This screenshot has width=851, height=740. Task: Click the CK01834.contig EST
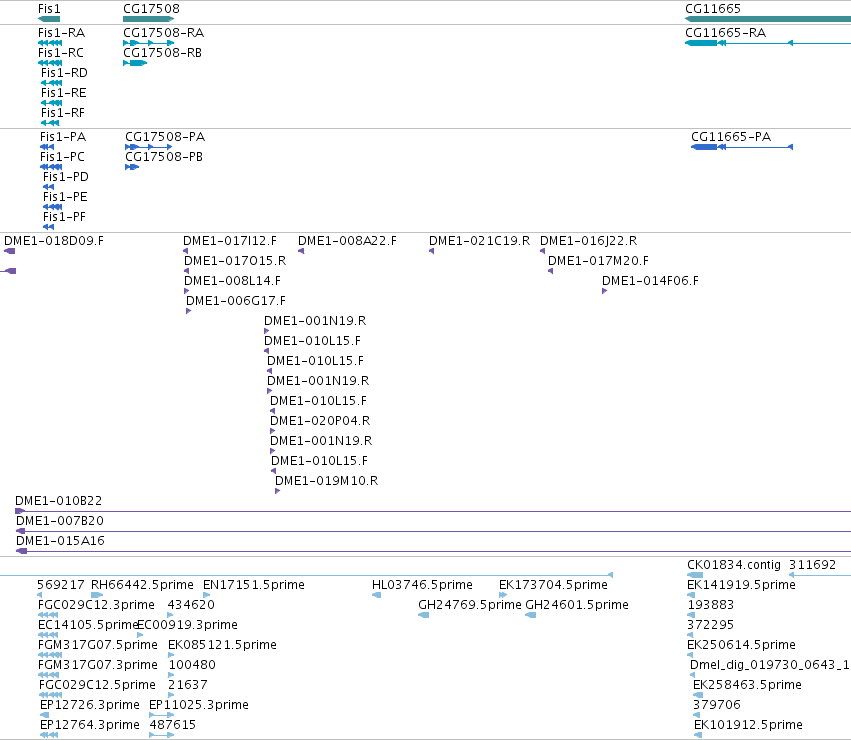[x=734, y=565]
